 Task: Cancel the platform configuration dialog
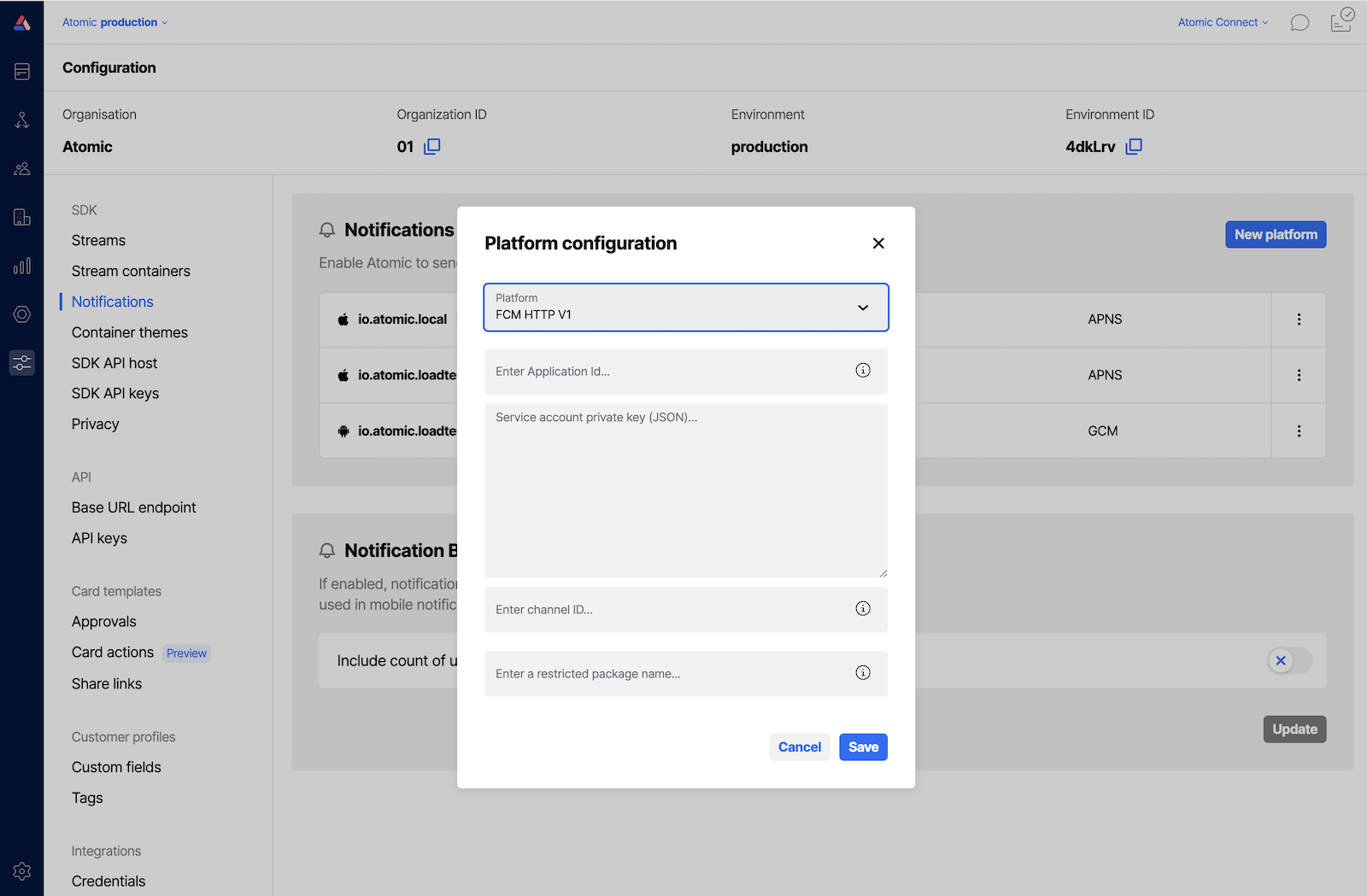[799, 747]
